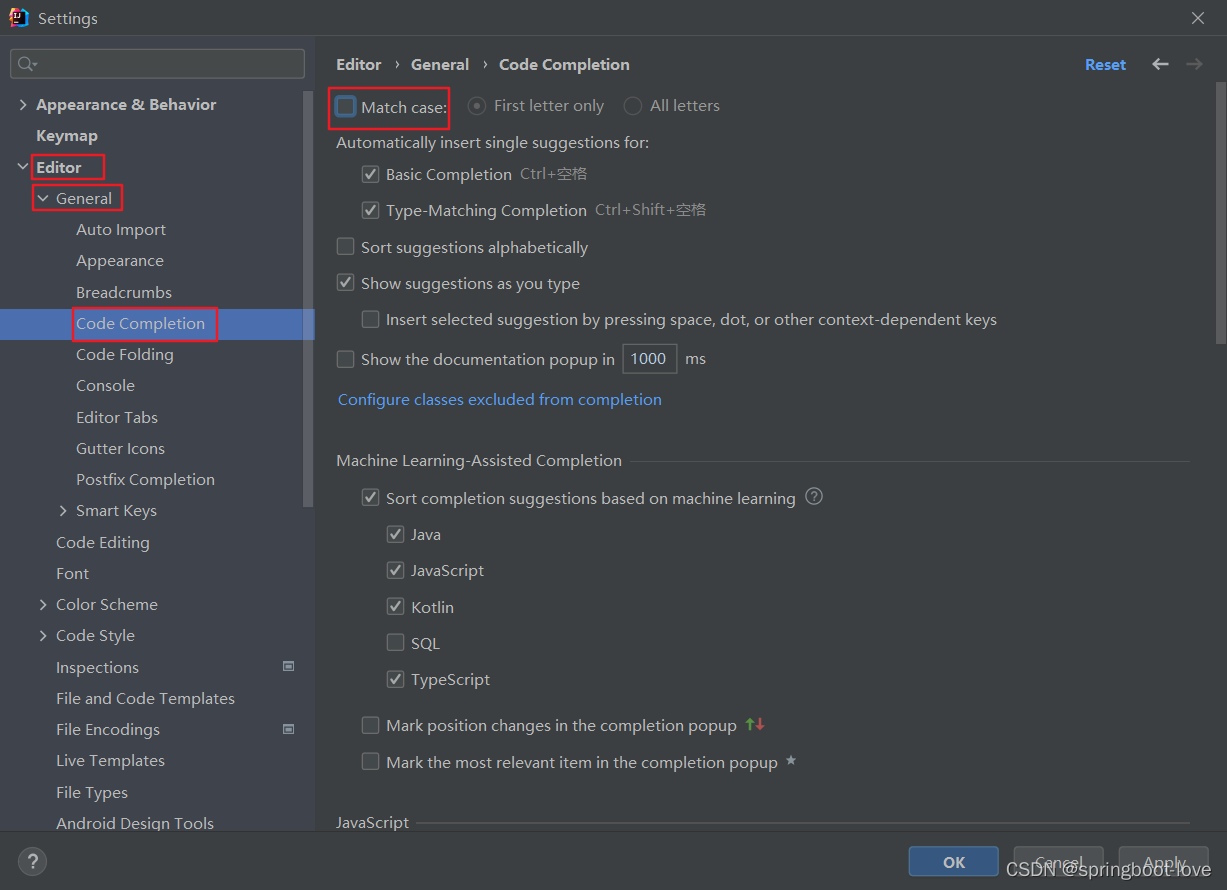Open Android Design Tools settings

click(x=135, y=823)
